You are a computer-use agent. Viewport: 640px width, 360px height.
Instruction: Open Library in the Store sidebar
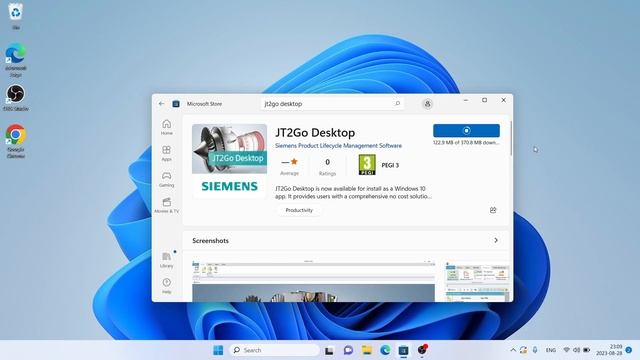(167, 260)
